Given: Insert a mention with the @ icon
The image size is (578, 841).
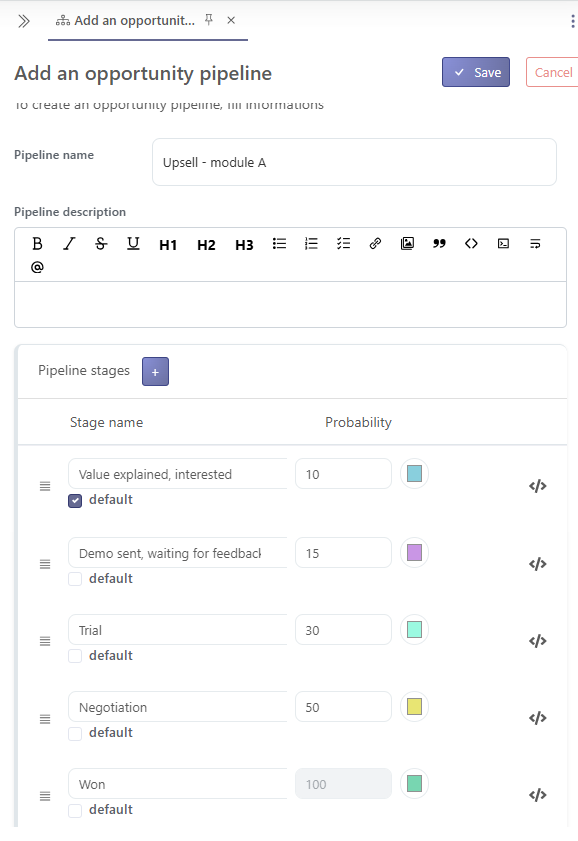Looking at the screenshot, I should [x=37, y=267].
